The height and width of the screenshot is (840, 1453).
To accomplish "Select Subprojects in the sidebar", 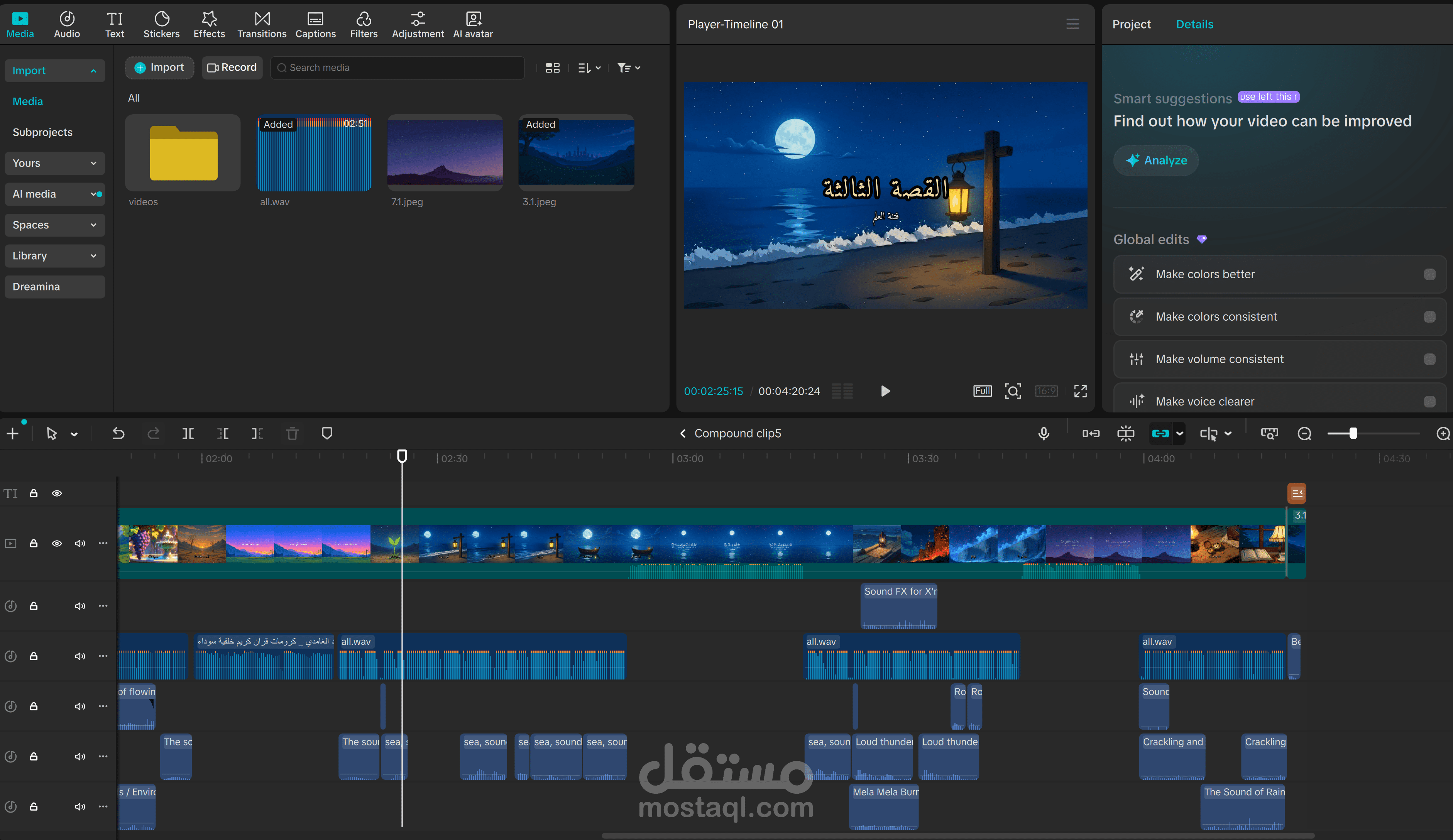I will (43, 132).
